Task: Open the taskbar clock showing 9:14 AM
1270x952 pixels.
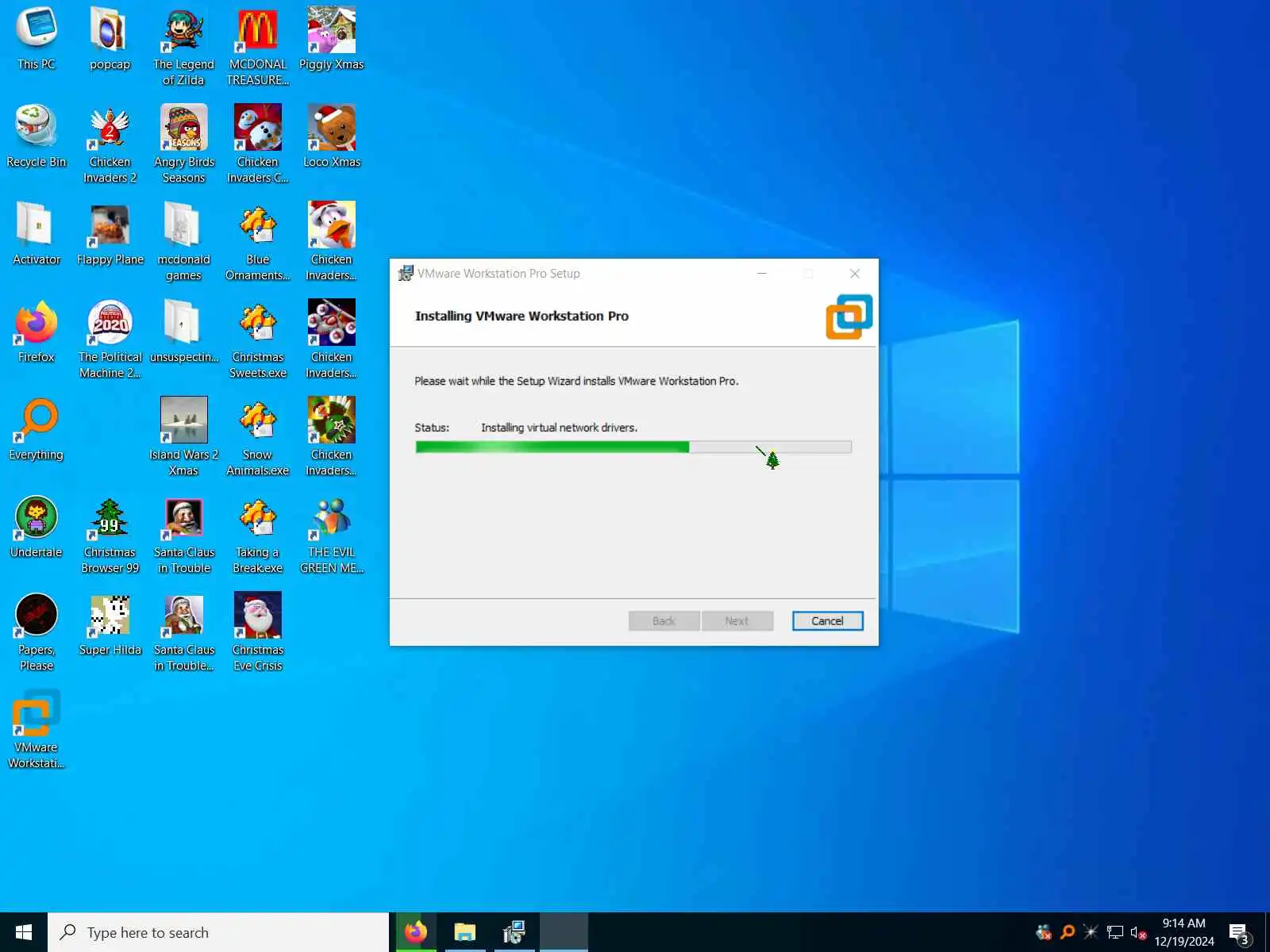Action: pyautogui.click(x=1184, y=932)
